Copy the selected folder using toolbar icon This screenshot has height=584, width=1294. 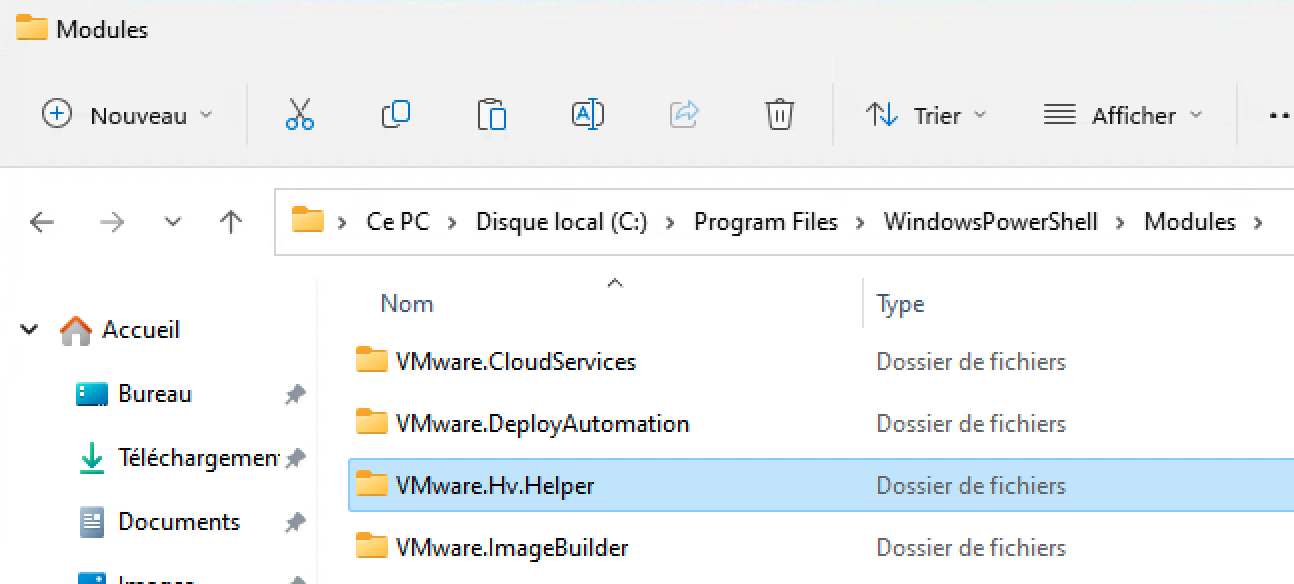tap(395, 114)
